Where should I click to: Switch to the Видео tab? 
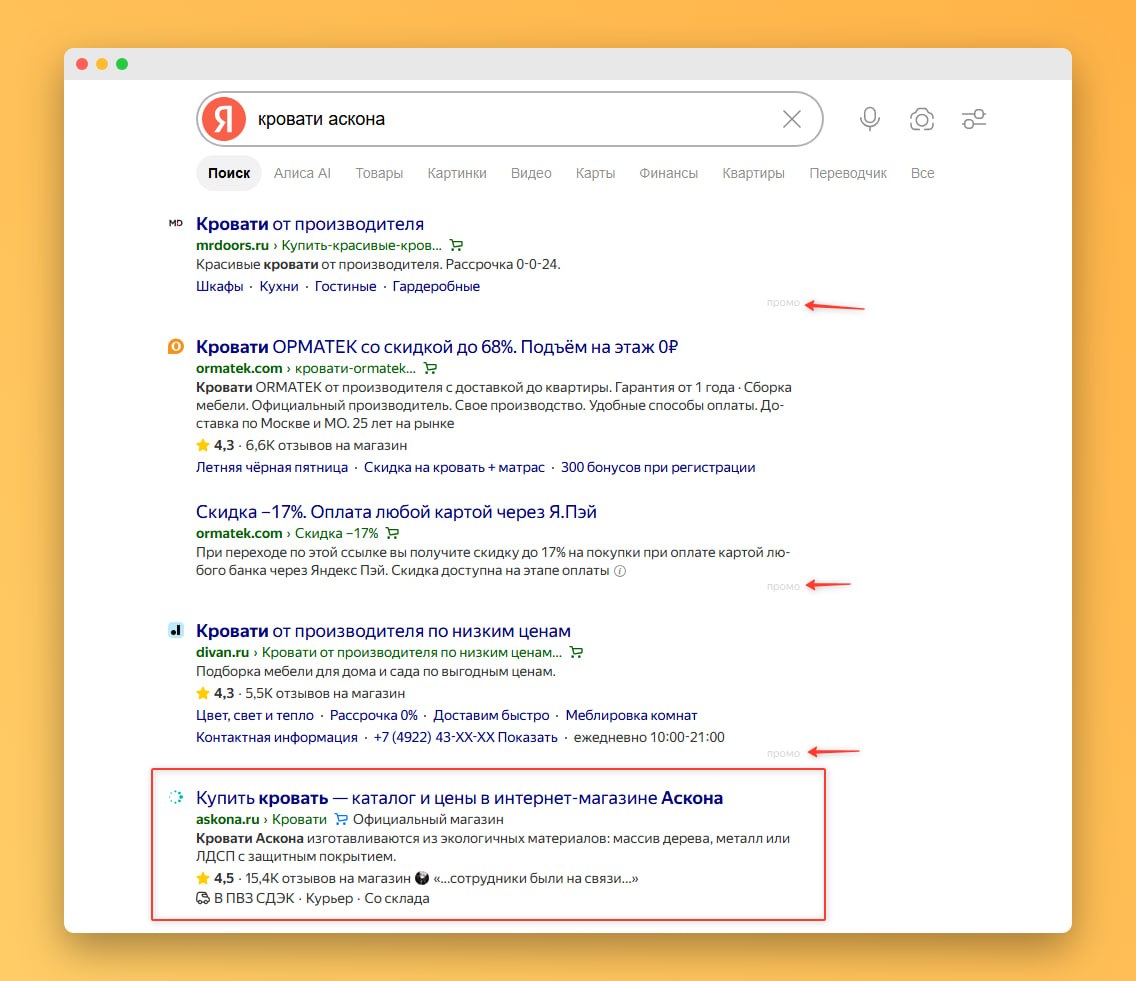coord(531,173)
